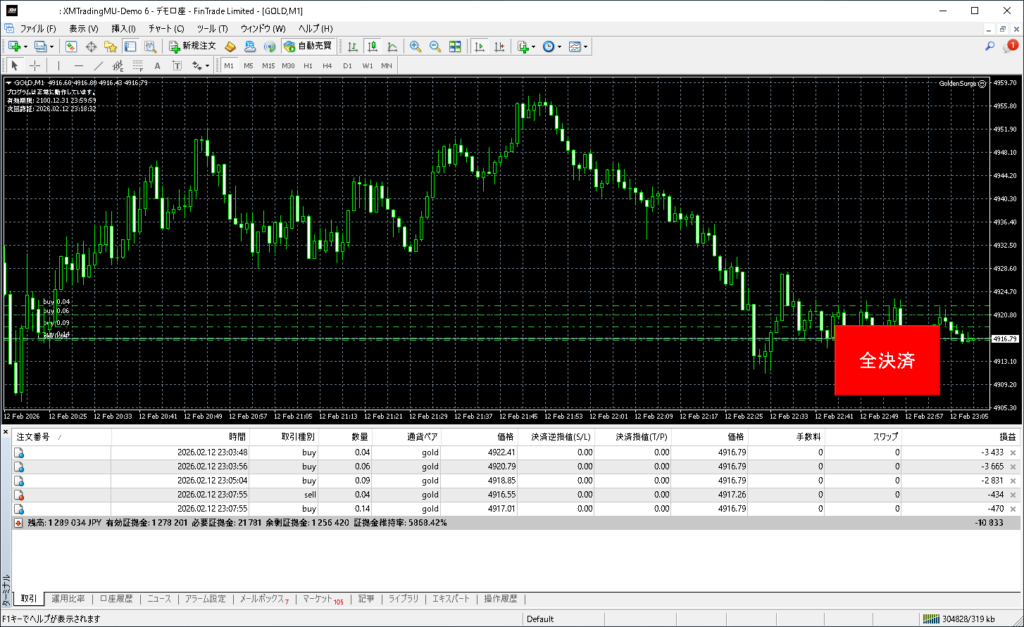Switch chart to candlestick mode
1024x627 pixels.
(371, 46)
